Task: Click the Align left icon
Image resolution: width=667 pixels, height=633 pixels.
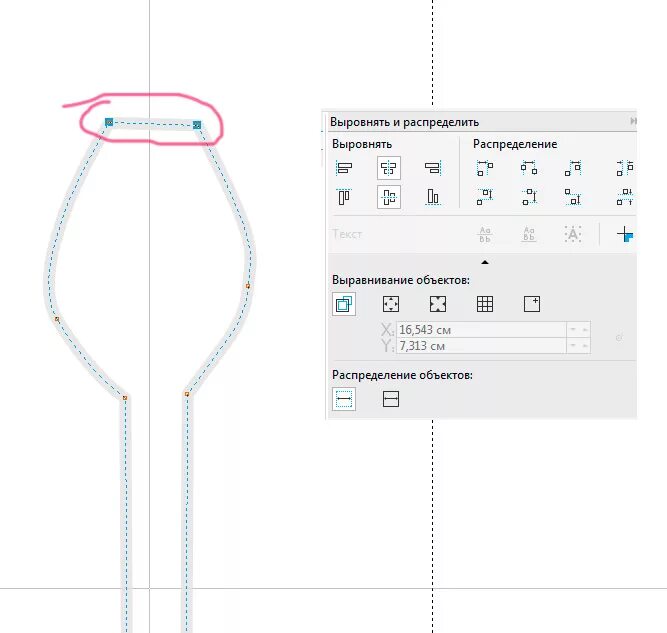Action: (x=344, y=168)
